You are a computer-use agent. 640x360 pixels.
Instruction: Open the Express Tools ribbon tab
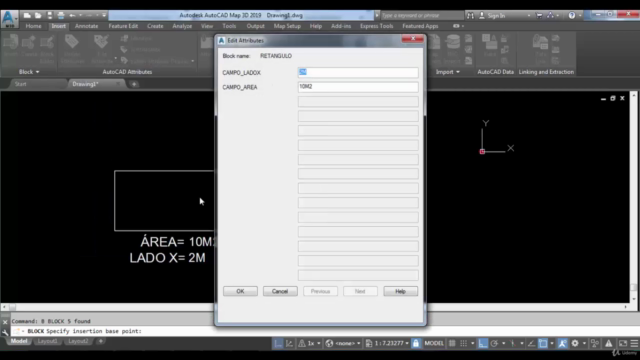(x=376, y=26)
